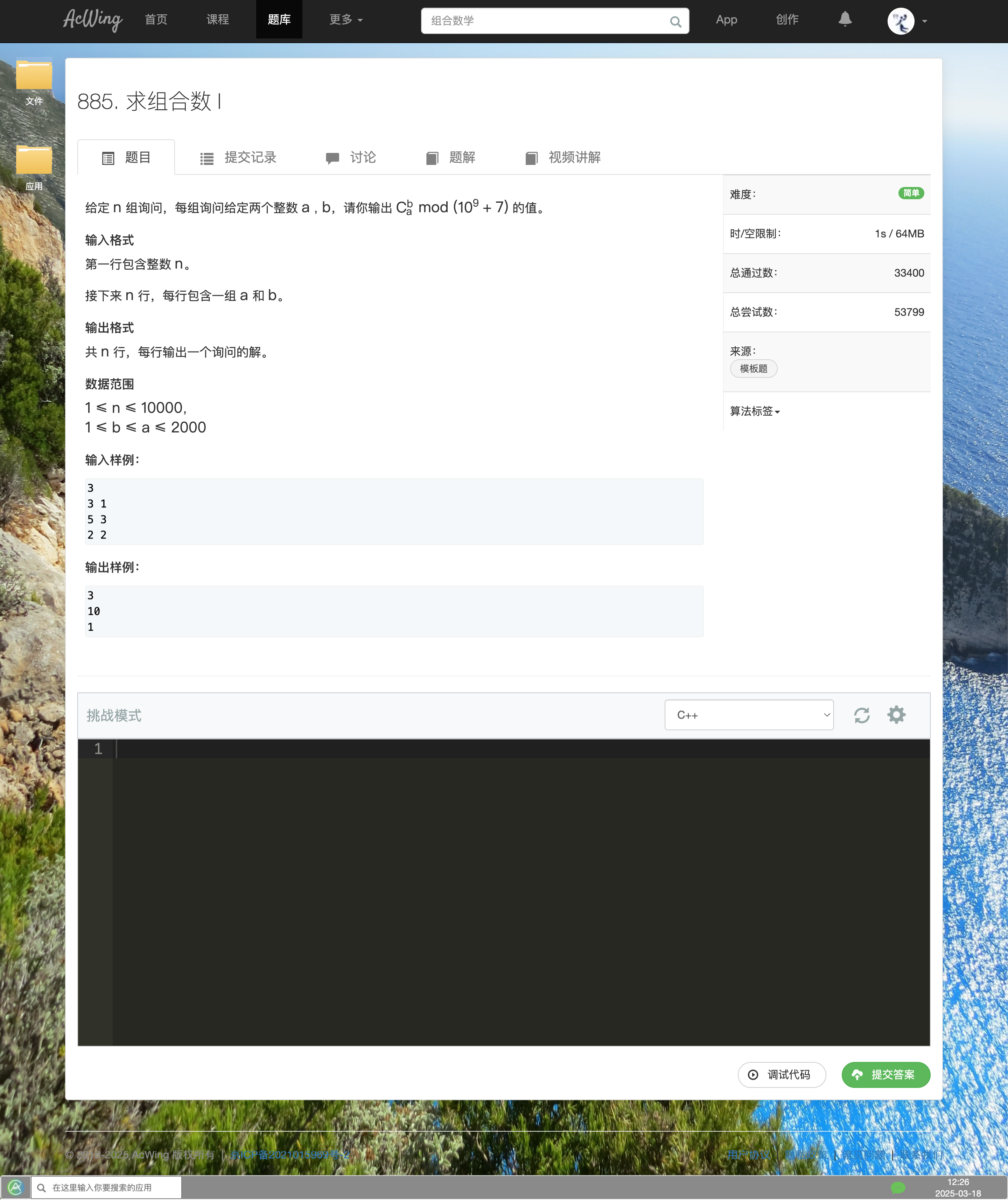1008x1200 pixels.
Task: Select 题库 in the navbar
Action: tap(279, 20)
